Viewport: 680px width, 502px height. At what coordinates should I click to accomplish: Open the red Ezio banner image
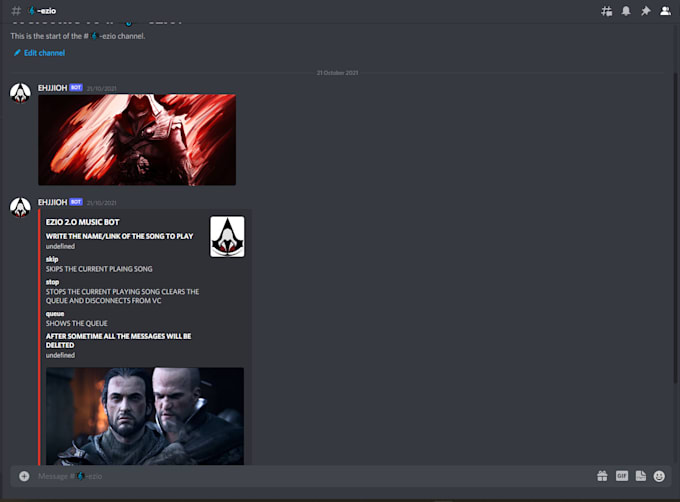[x=137, y=140]
